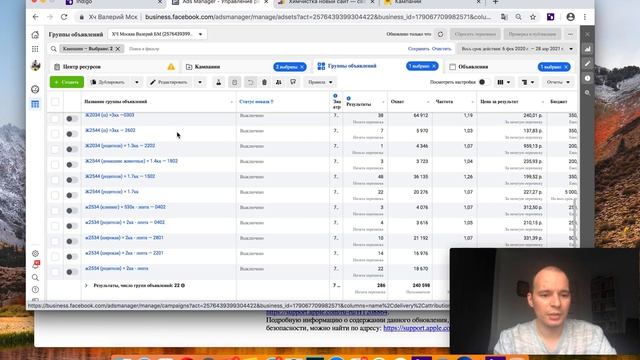Toggle ad set Ж2034 (о) +3кк on

pos(72,119)
